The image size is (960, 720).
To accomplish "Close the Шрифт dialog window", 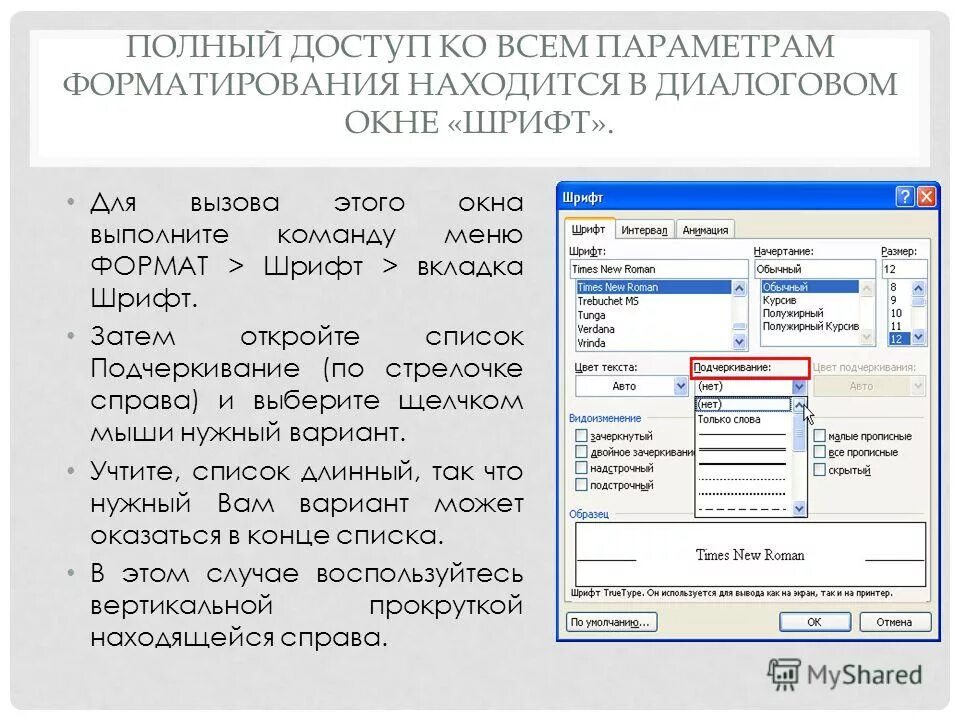I will pyautogui.click(x=926, y=197).
